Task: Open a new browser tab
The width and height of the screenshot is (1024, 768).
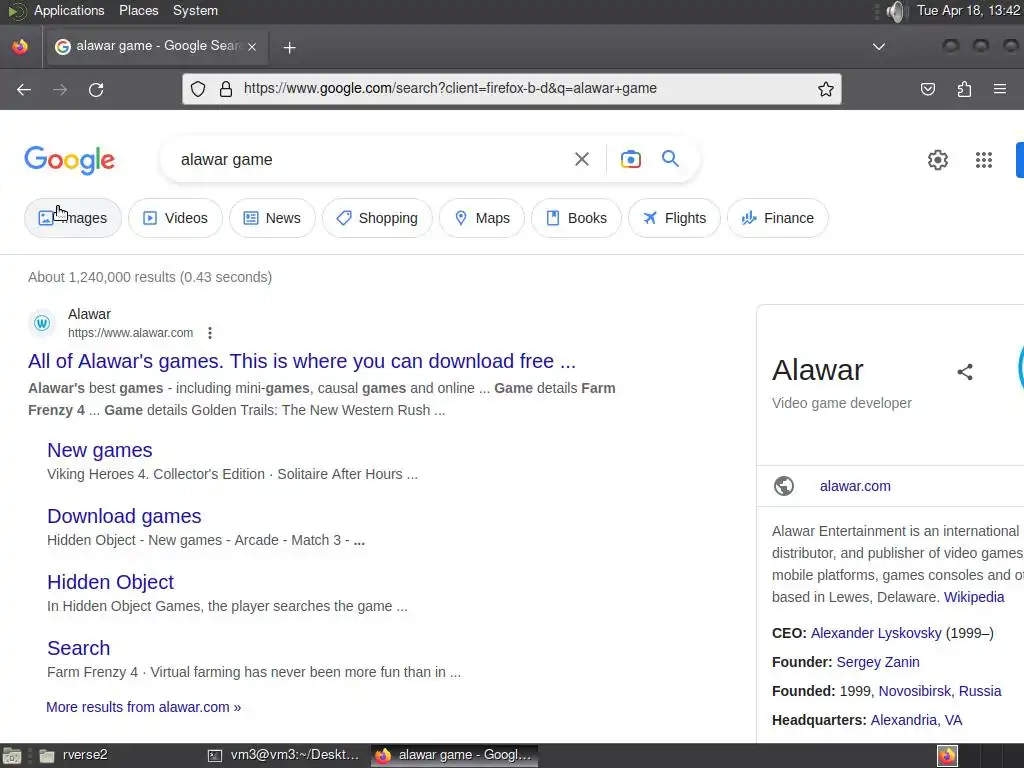Action: (289, 47)
